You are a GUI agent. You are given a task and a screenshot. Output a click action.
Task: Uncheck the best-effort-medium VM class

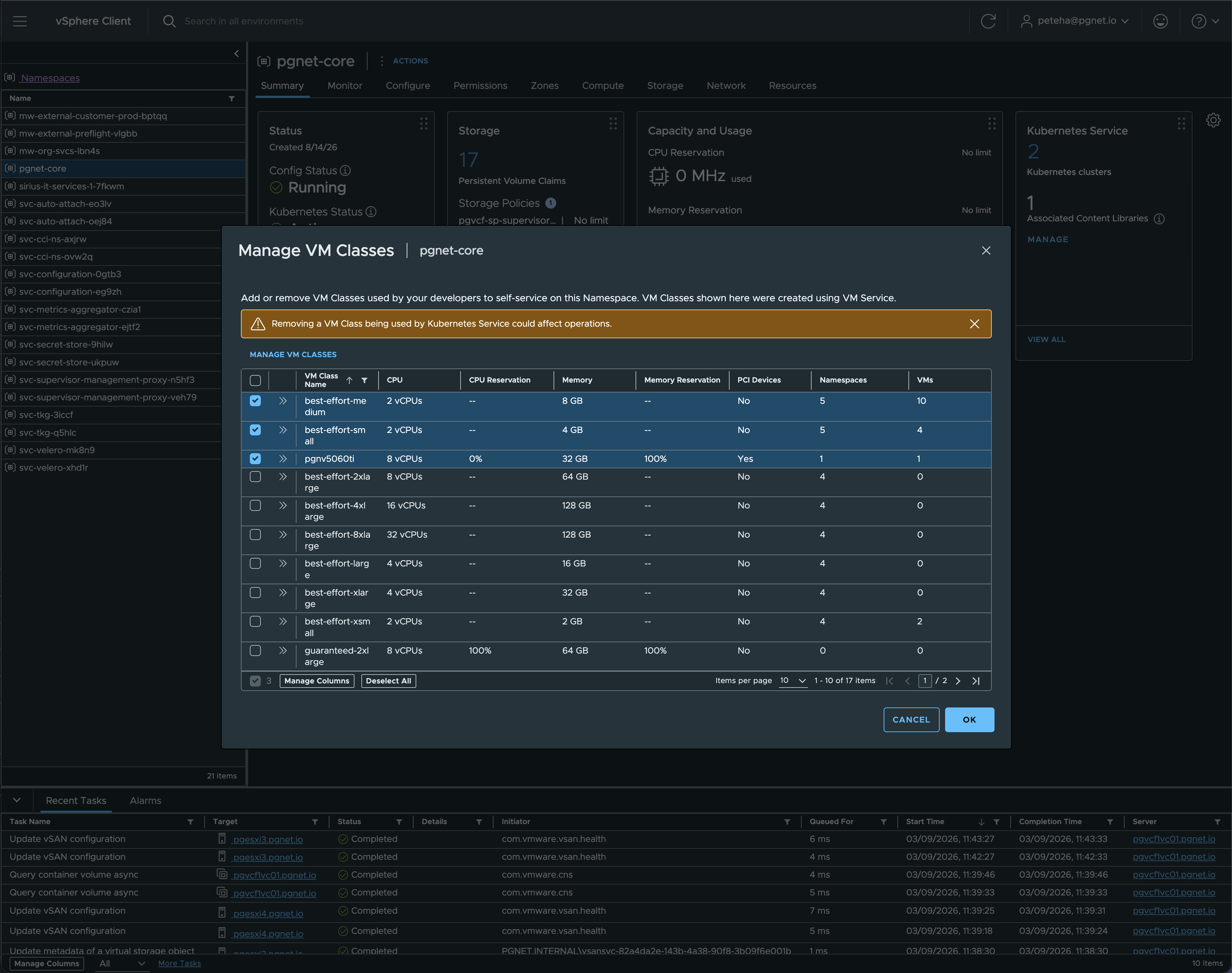click(x=255, y=400)
